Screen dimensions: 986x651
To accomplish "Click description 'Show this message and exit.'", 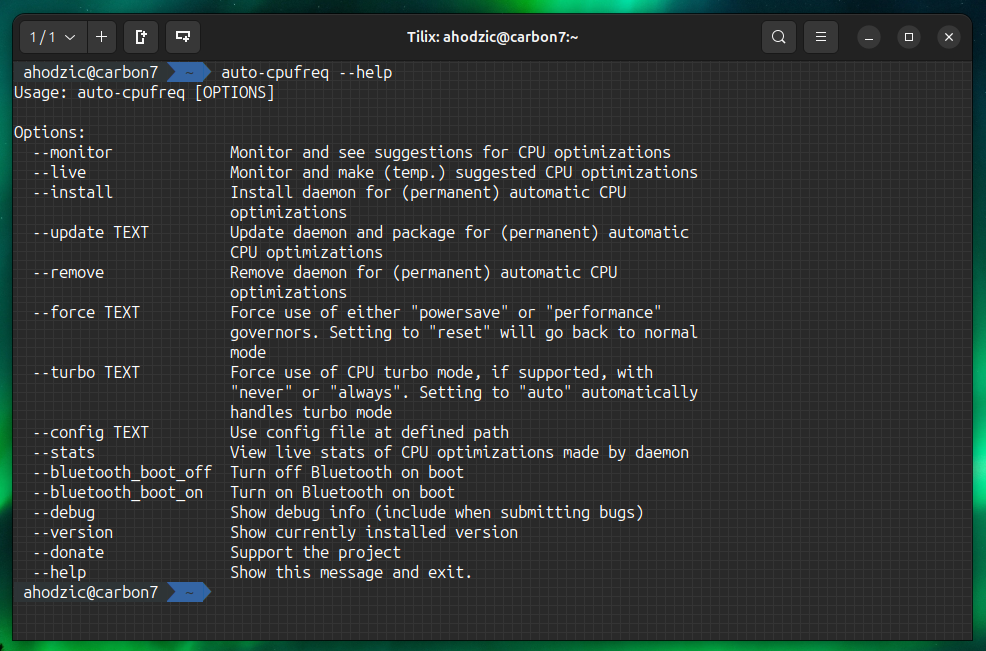I will click(x=352, y=573).
